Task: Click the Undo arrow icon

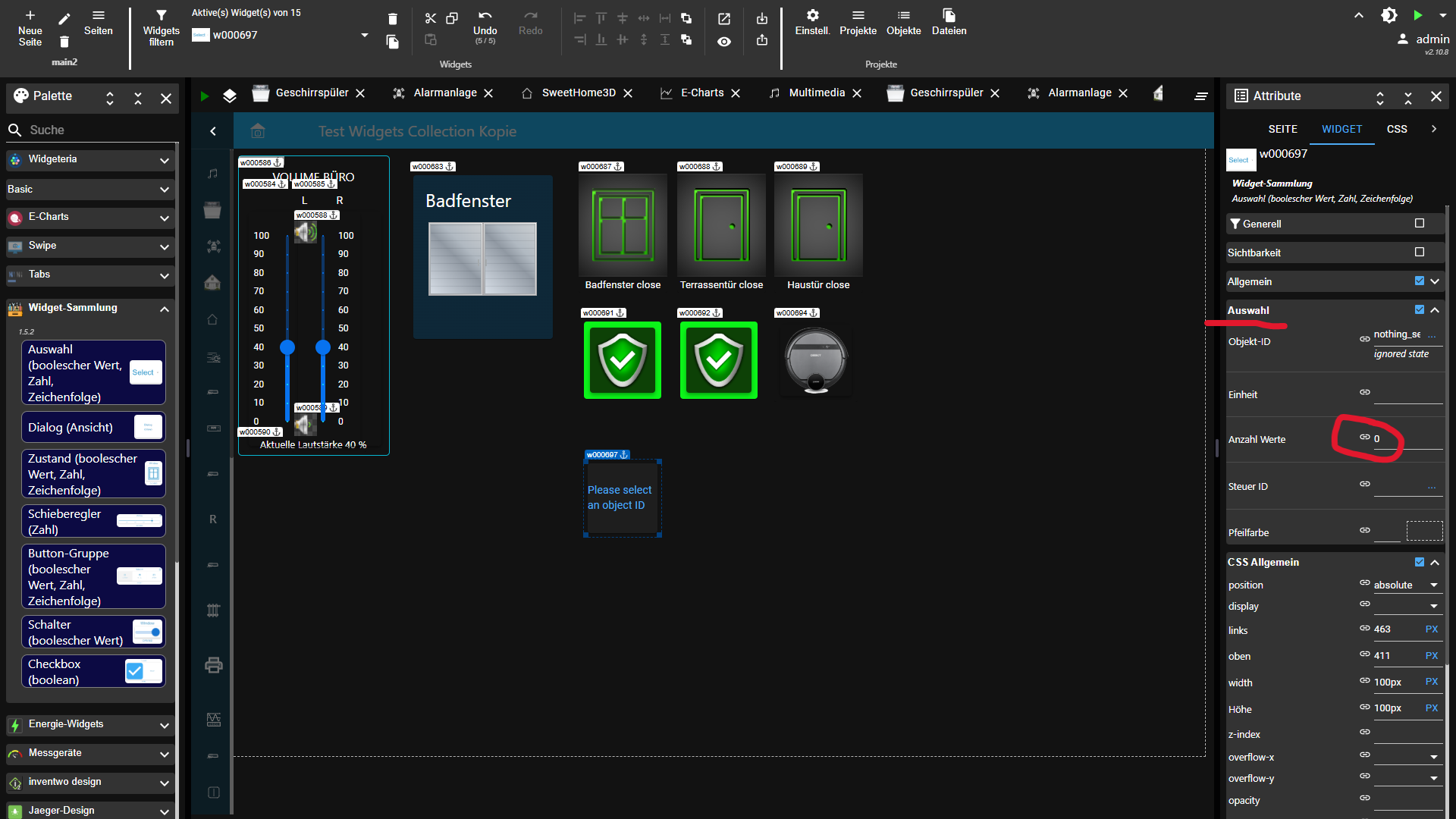Action: click(485, 16)
